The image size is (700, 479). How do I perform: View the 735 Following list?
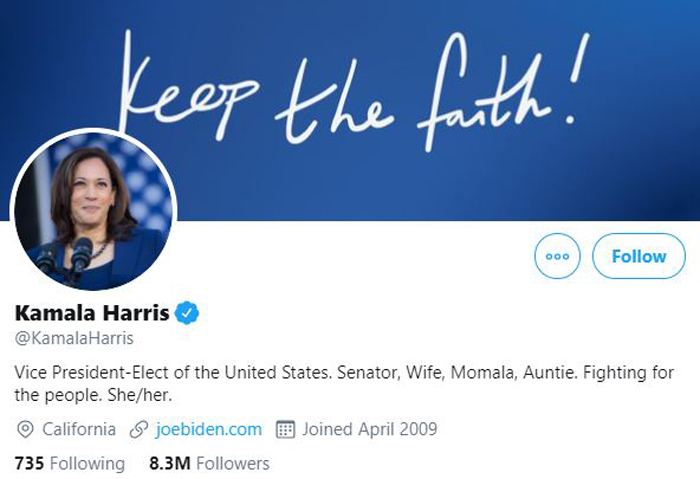(70, 463)
